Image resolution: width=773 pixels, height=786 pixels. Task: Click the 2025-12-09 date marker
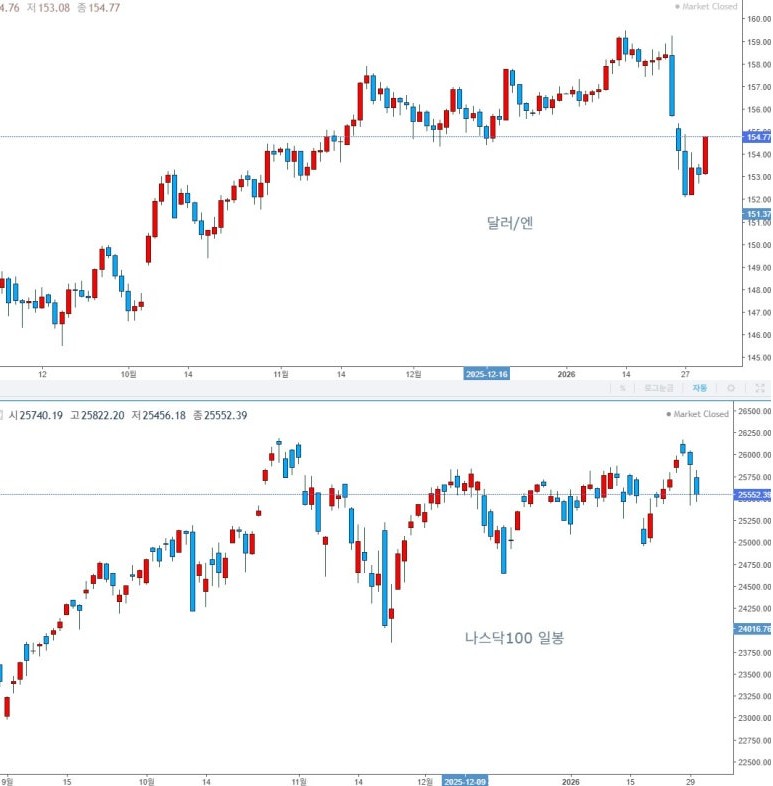coord(466,780)
